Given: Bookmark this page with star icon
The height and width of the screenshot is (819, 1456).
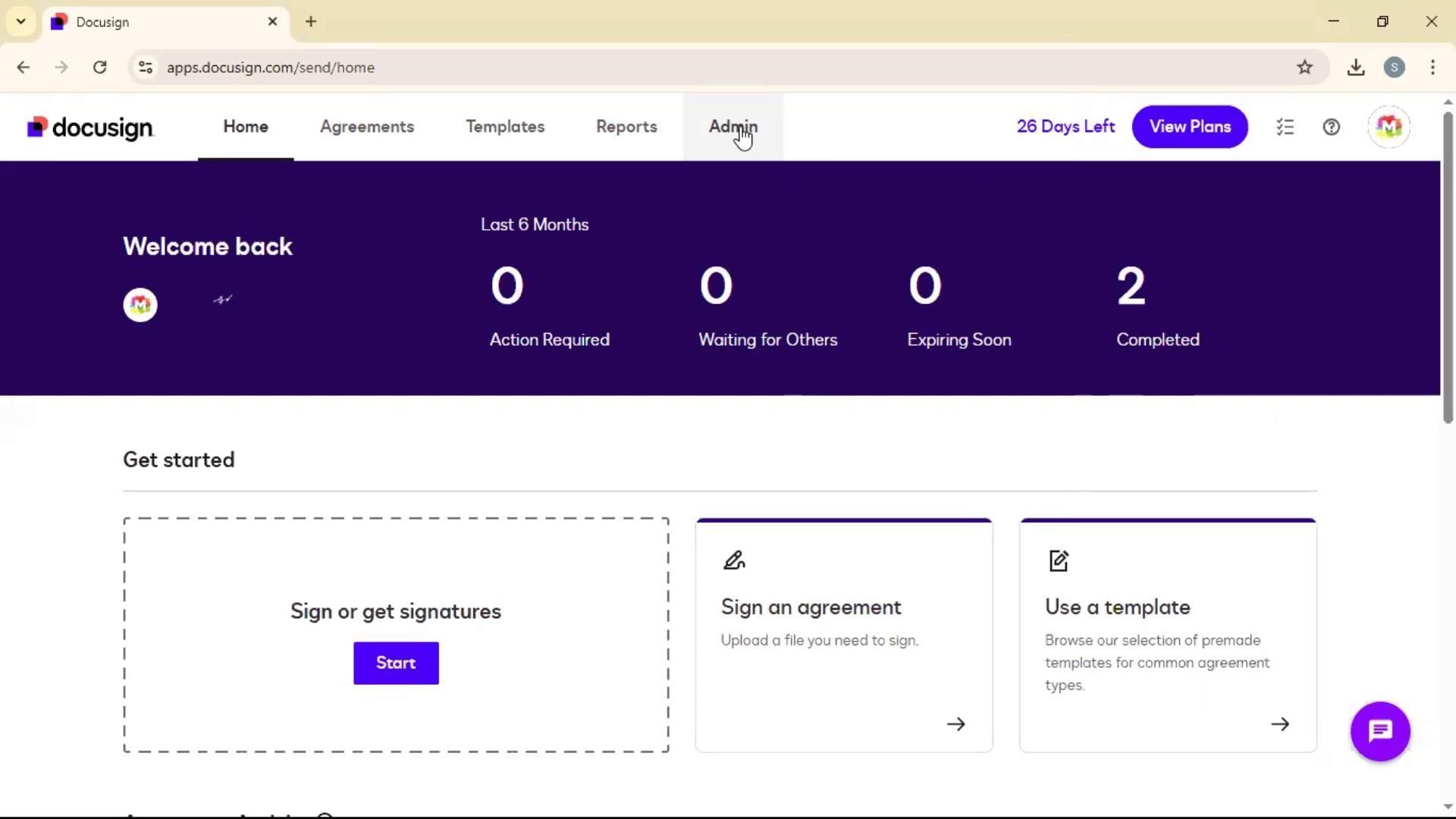Looking at the screenshot, I should [1304, 67].
